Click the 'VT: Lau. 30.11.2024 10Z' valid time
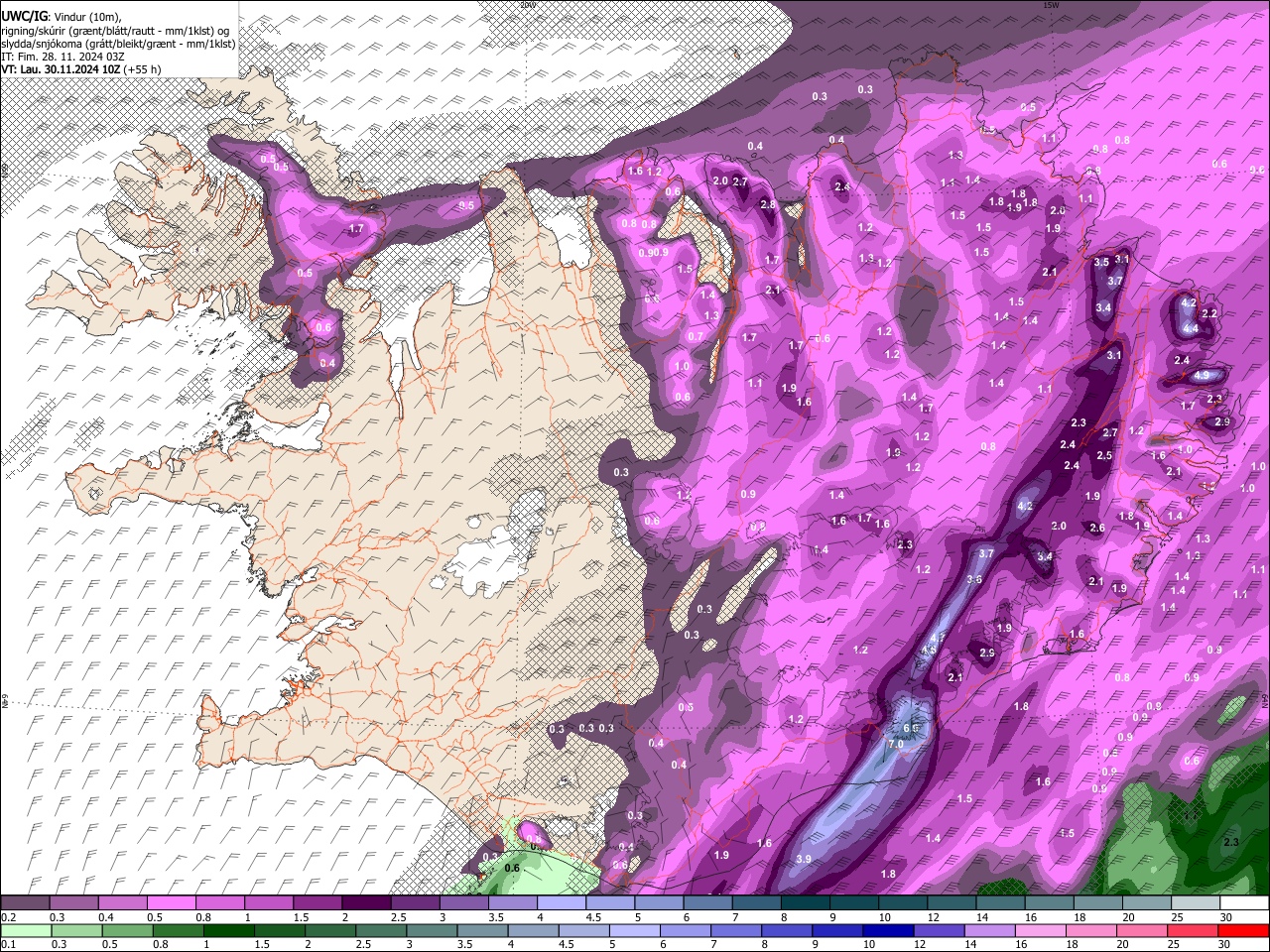The image size is (1270, 952). pyautogui.click(x=62, y=69)
